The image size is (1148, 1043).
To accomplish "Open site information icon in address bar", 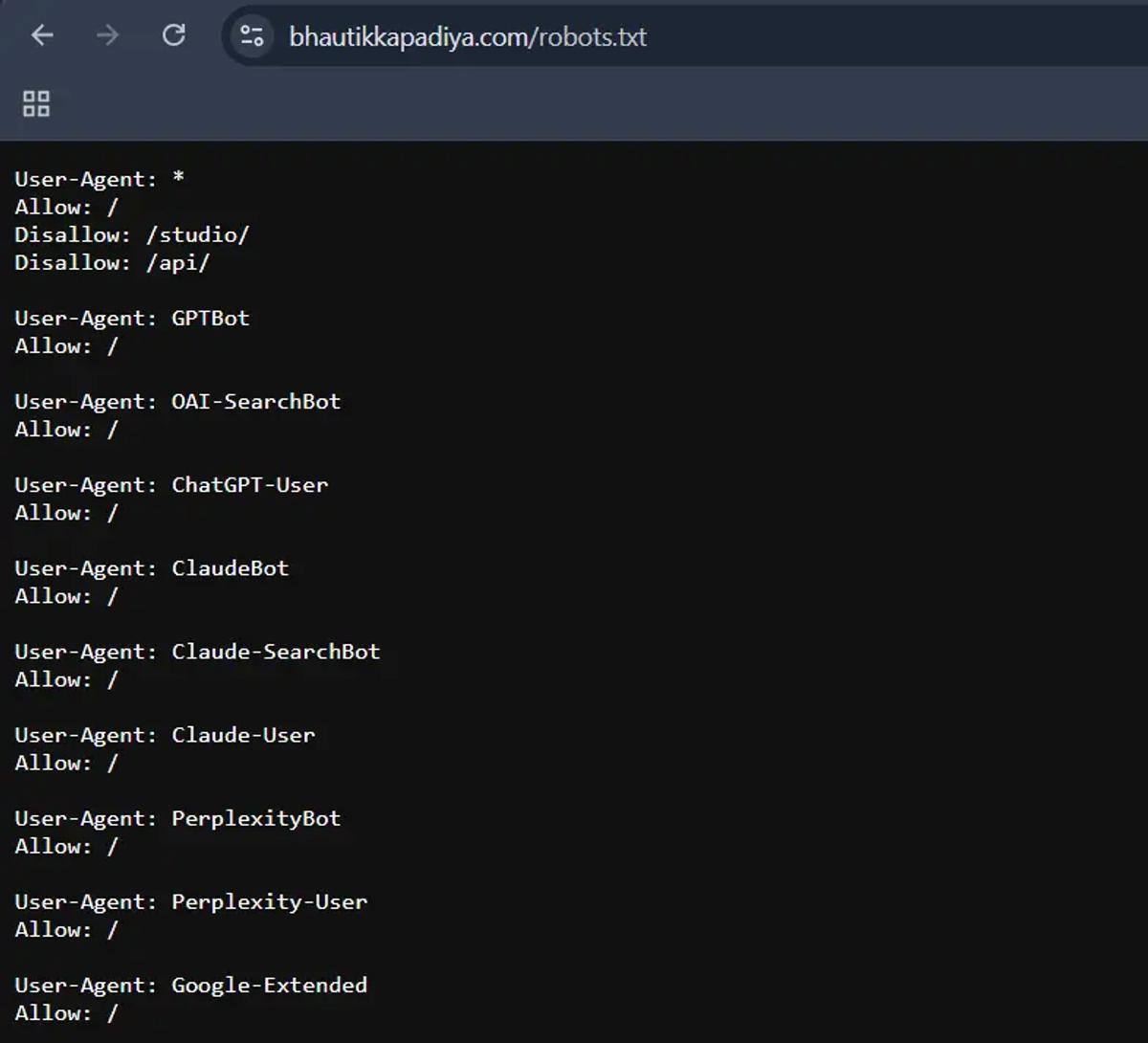I will click(x=253, y=36).
